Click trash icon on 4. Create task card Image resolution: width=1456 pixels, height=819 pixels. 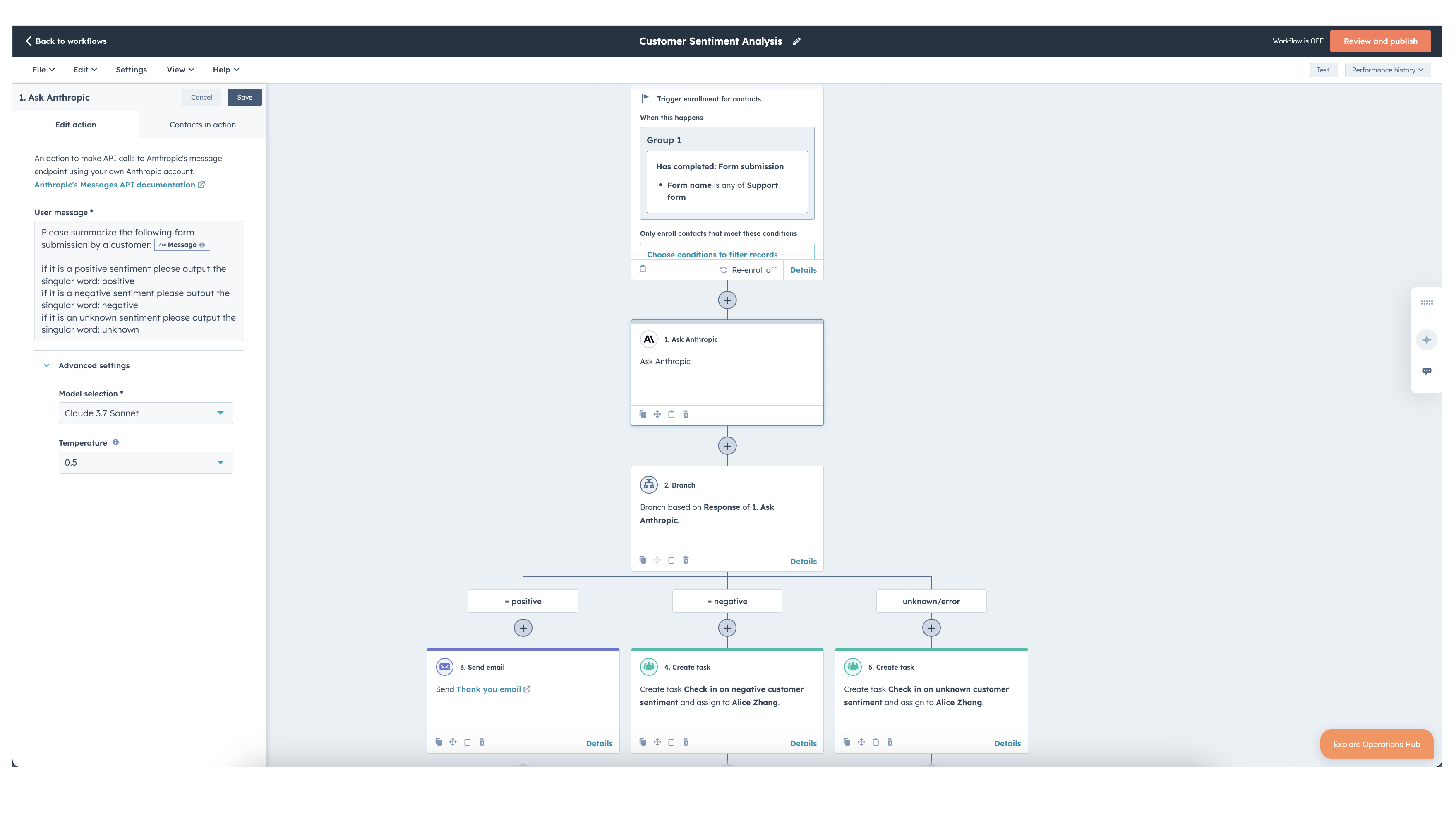(x=686, y=742)
